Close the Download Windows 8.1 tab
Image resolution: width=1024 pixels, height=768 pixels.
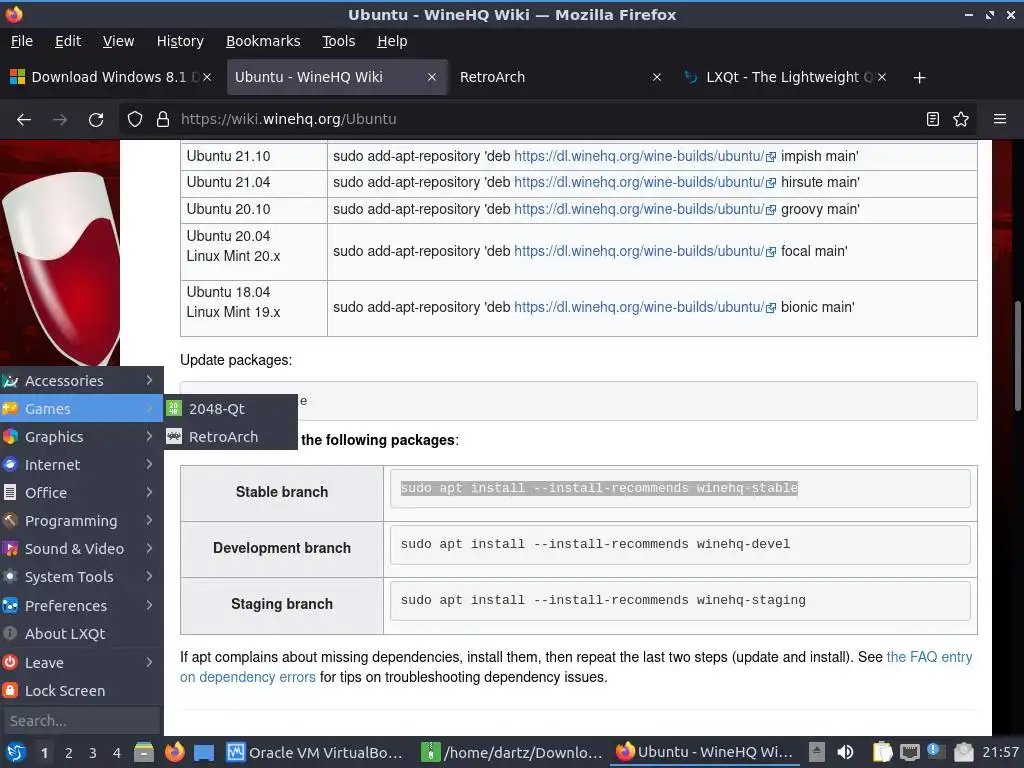point(207,77)
